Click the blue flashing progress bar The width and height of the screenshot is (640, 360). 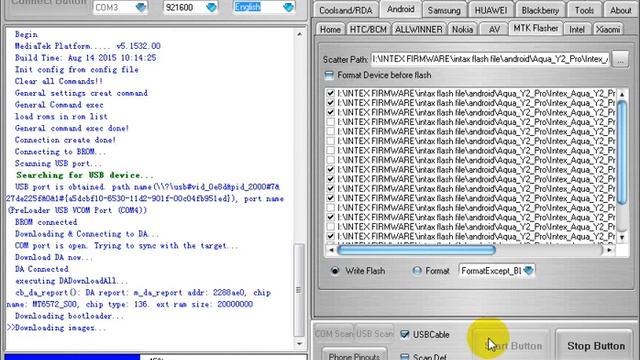point(73,357)
